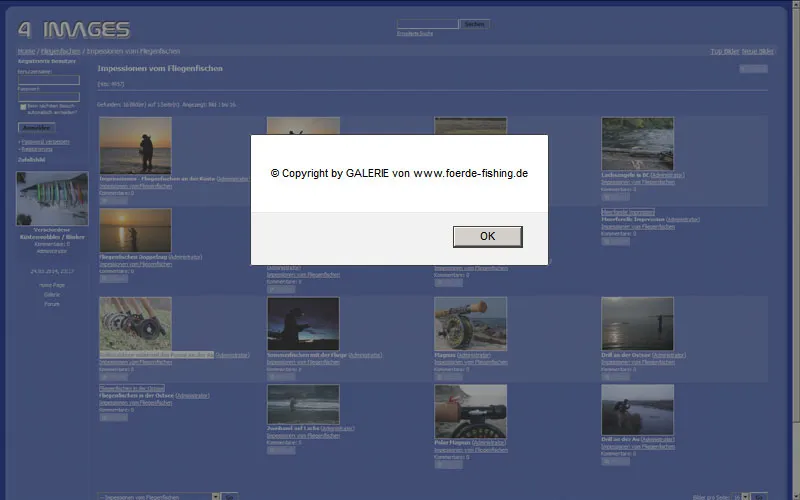Viewport: 800px width, 500px height.
Task: Open the Polar Magnus reel thumbnail
Action: click(470, 410)
